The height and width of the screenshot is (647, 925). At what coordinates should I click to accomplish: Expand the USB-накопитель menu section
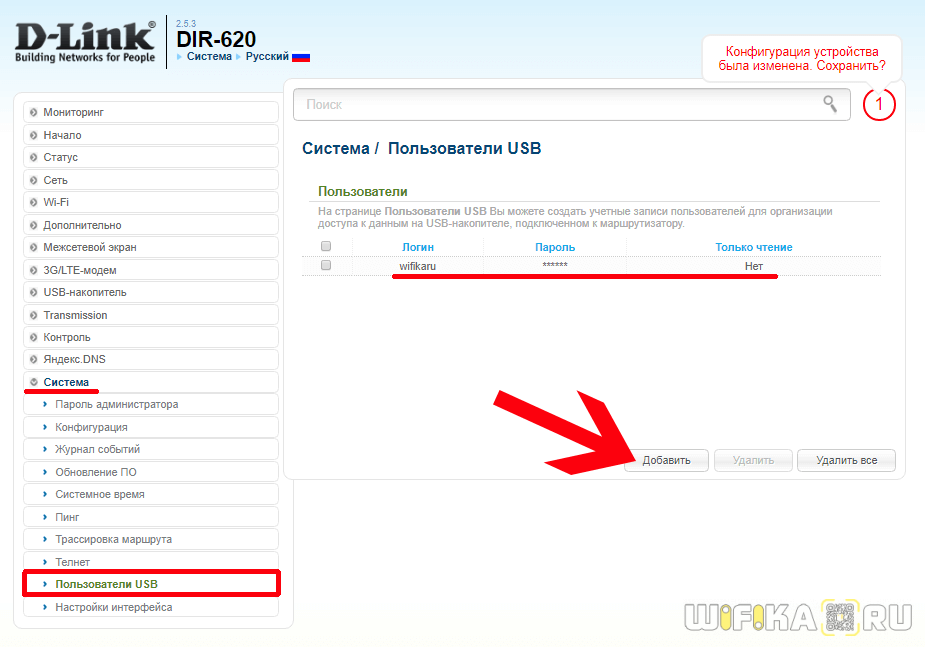pos(84,292)
